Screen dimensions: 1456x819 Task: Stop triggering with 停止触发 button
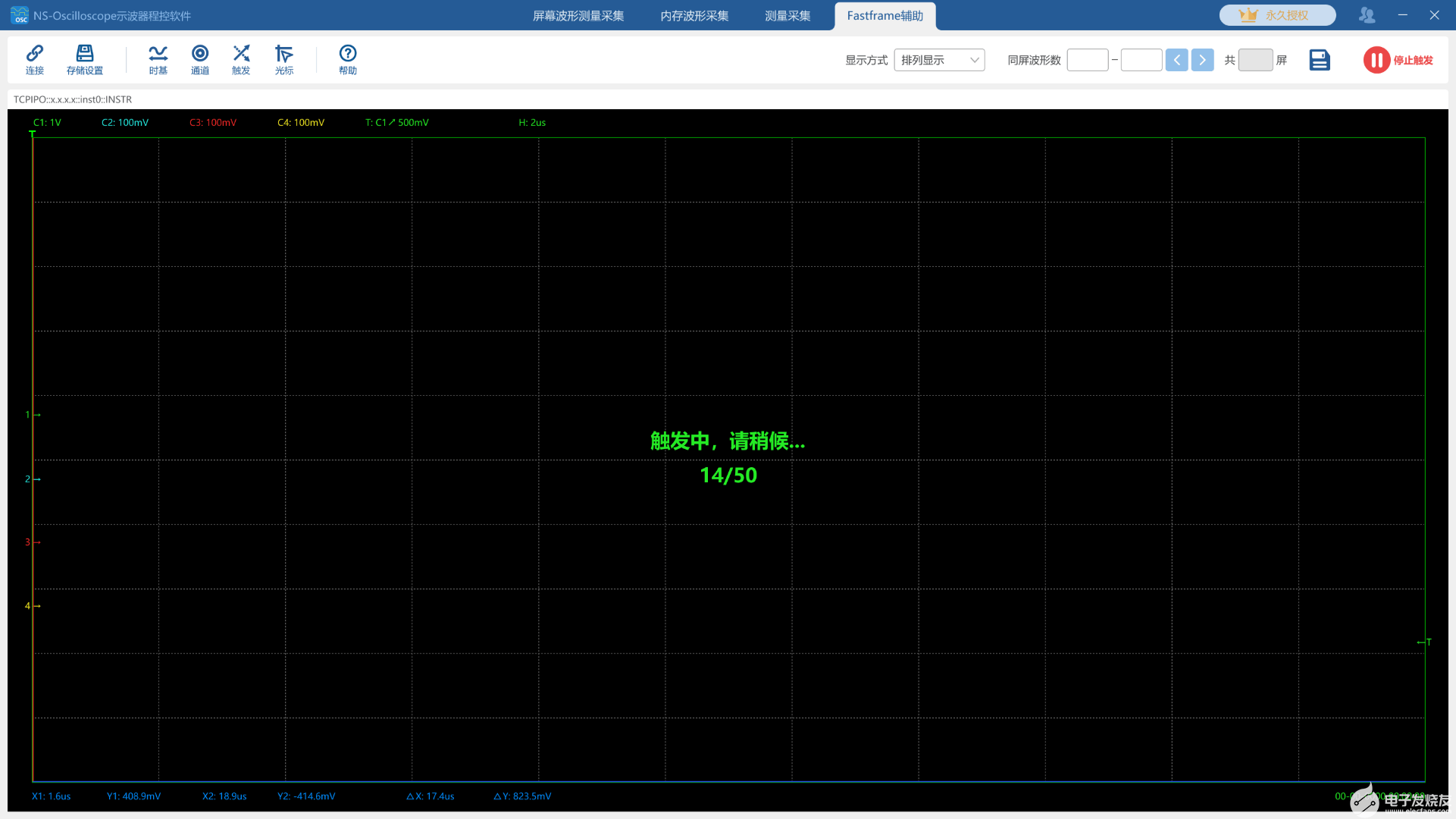point(1398,60)
